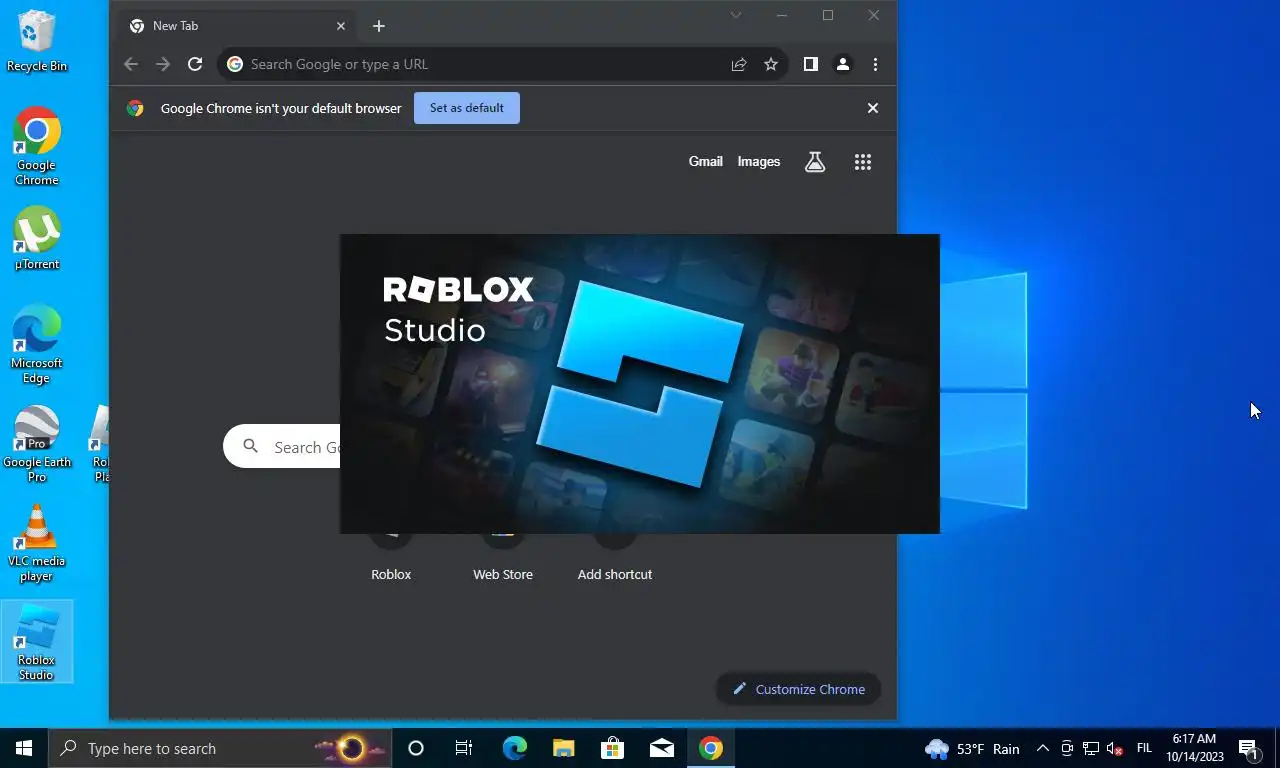
Task: Open Gmail link
Action: point(706,162)
